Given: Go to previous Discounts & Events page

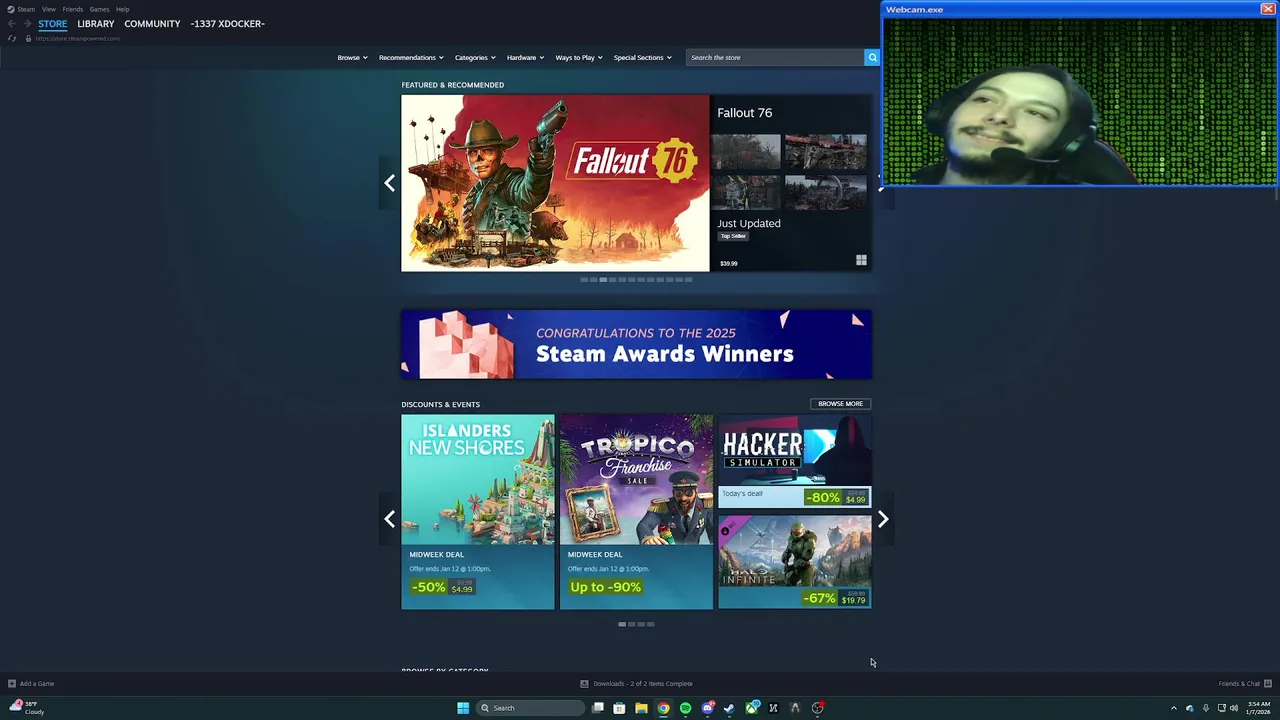Looking at the screenshot, I should click(389, 519).
